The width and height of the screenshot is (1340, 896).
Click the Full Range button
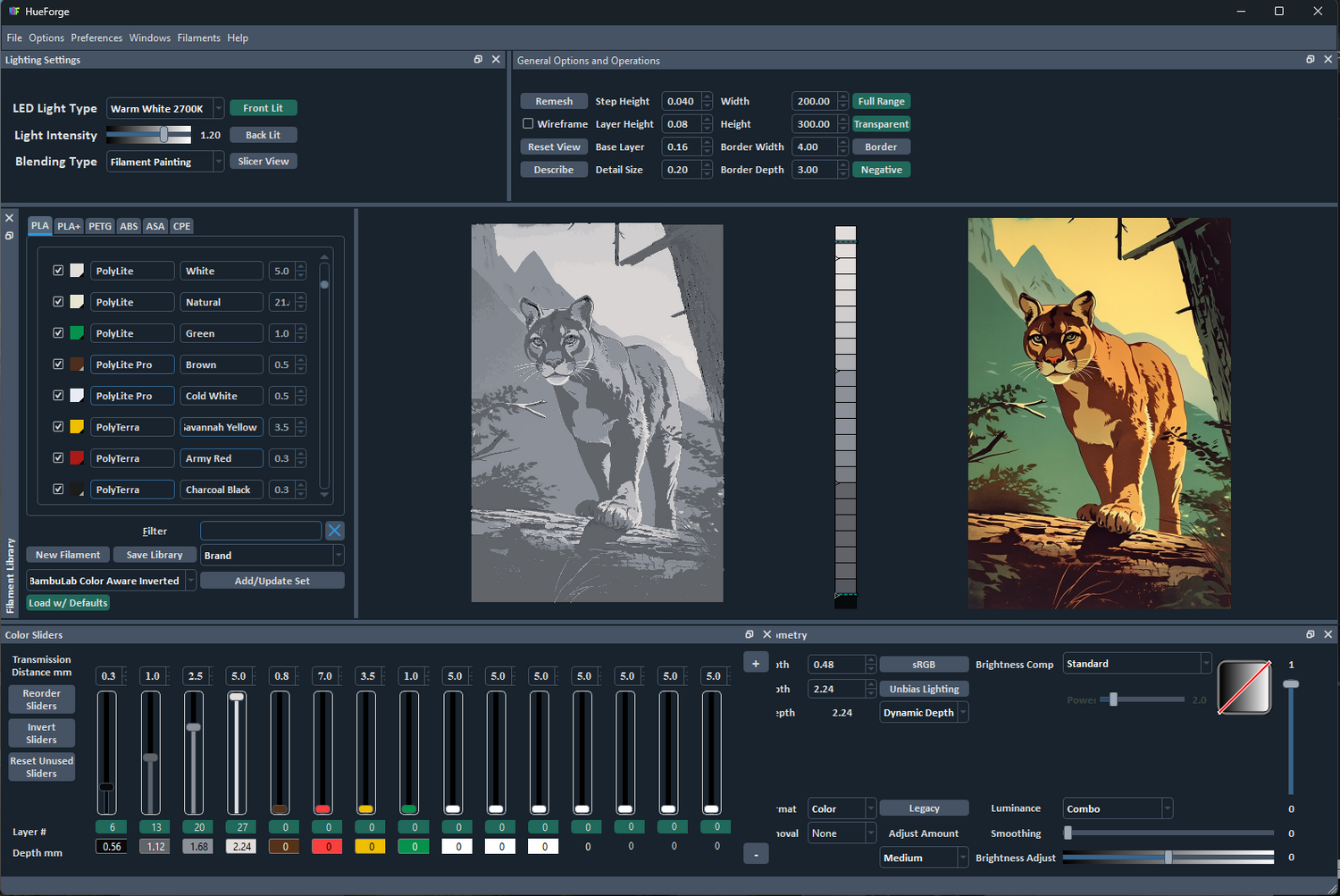(x=881, y=101)
